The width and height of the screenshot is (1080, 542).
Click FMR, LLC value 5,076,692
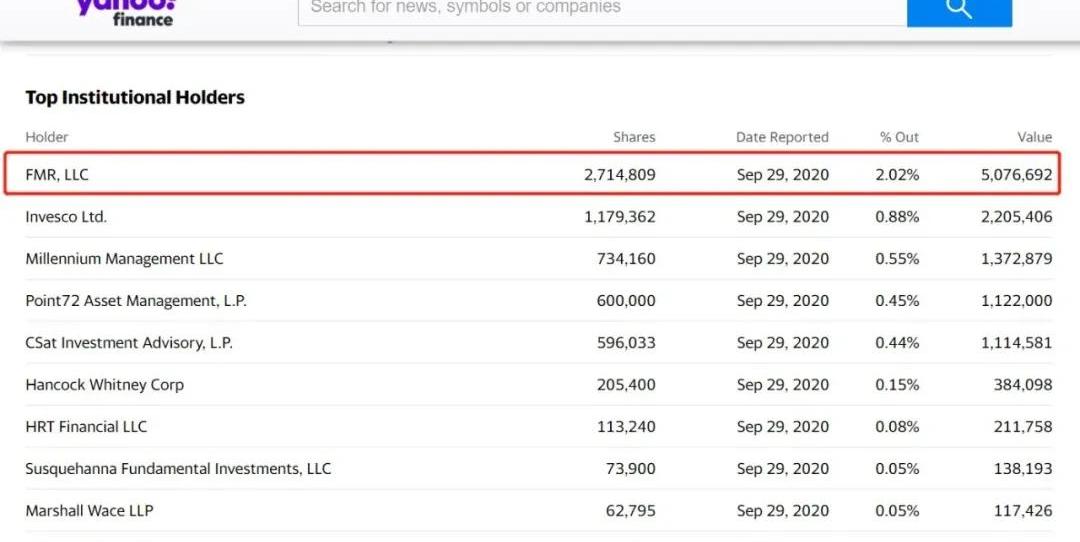pos(1016,175)
